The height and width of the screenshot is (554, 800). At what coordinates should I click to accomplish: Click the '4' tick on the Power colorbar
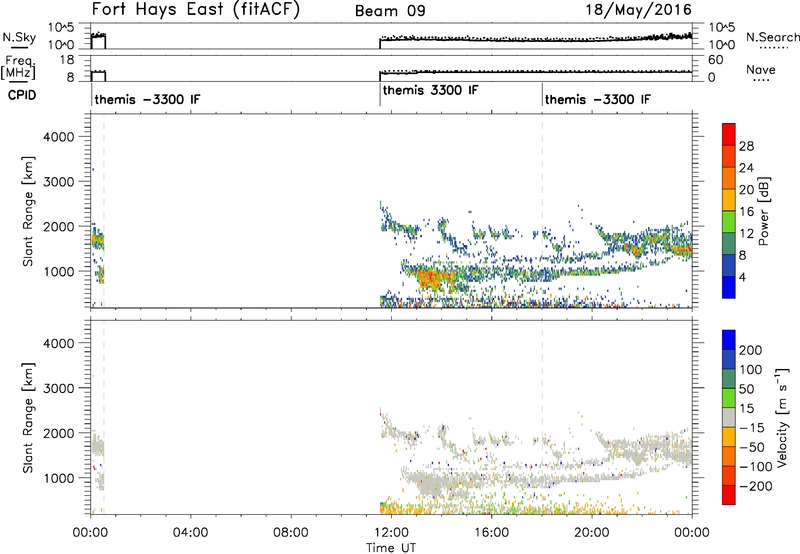pyautogui.click(x=742, y=277)
